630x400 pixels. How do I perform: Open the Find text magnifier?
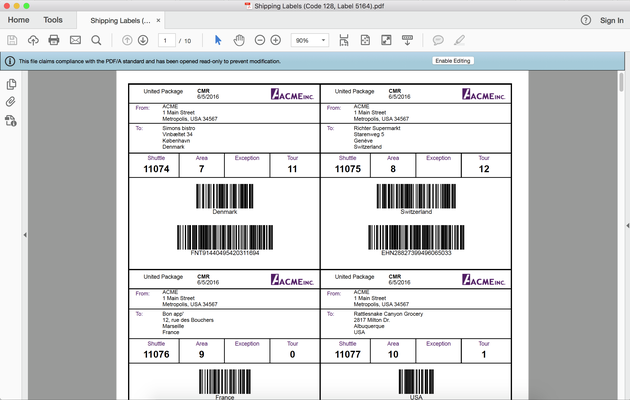[96, 40]
